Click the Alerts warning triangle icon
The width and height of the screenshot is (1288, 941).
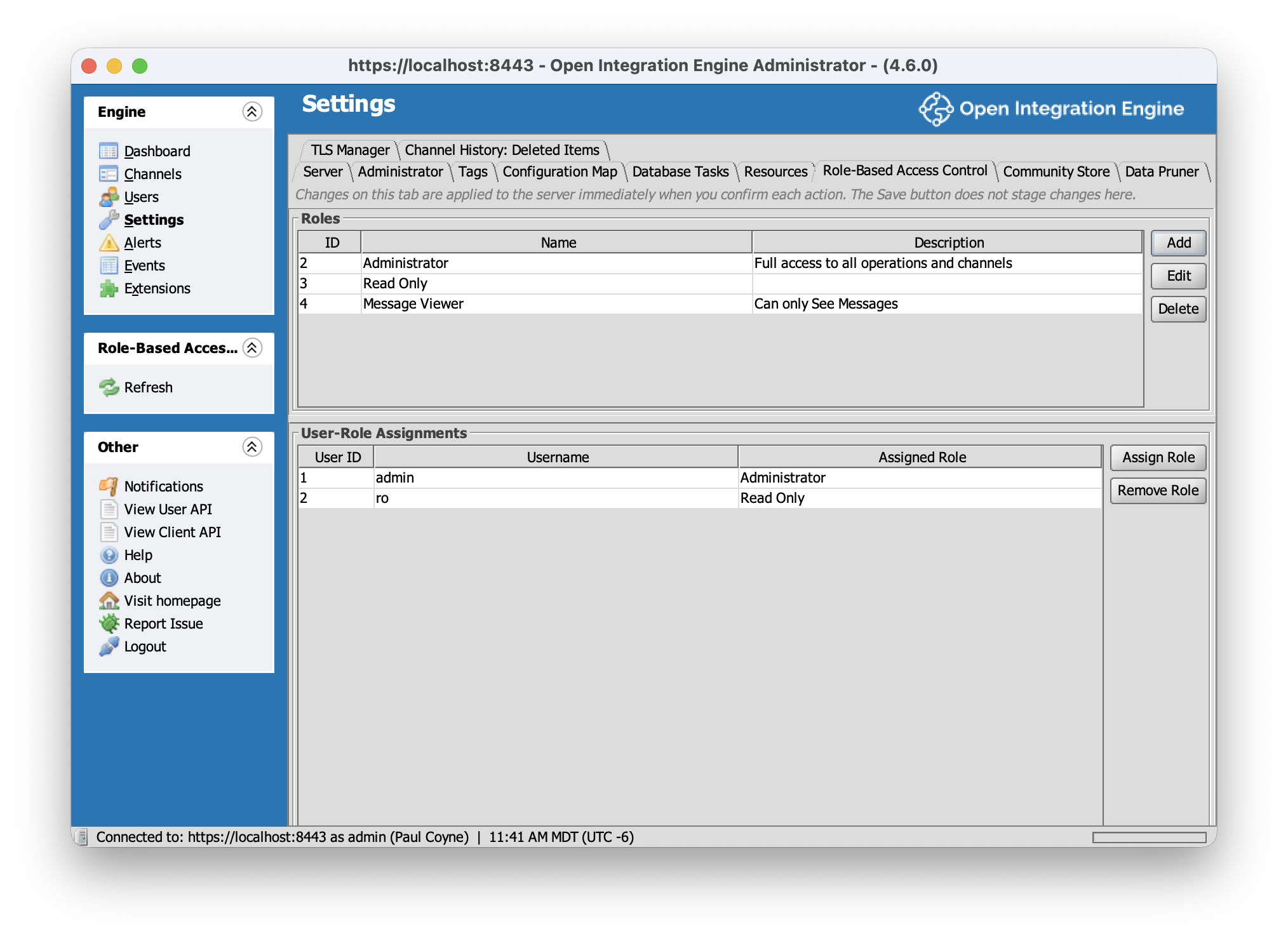(109, 243)
